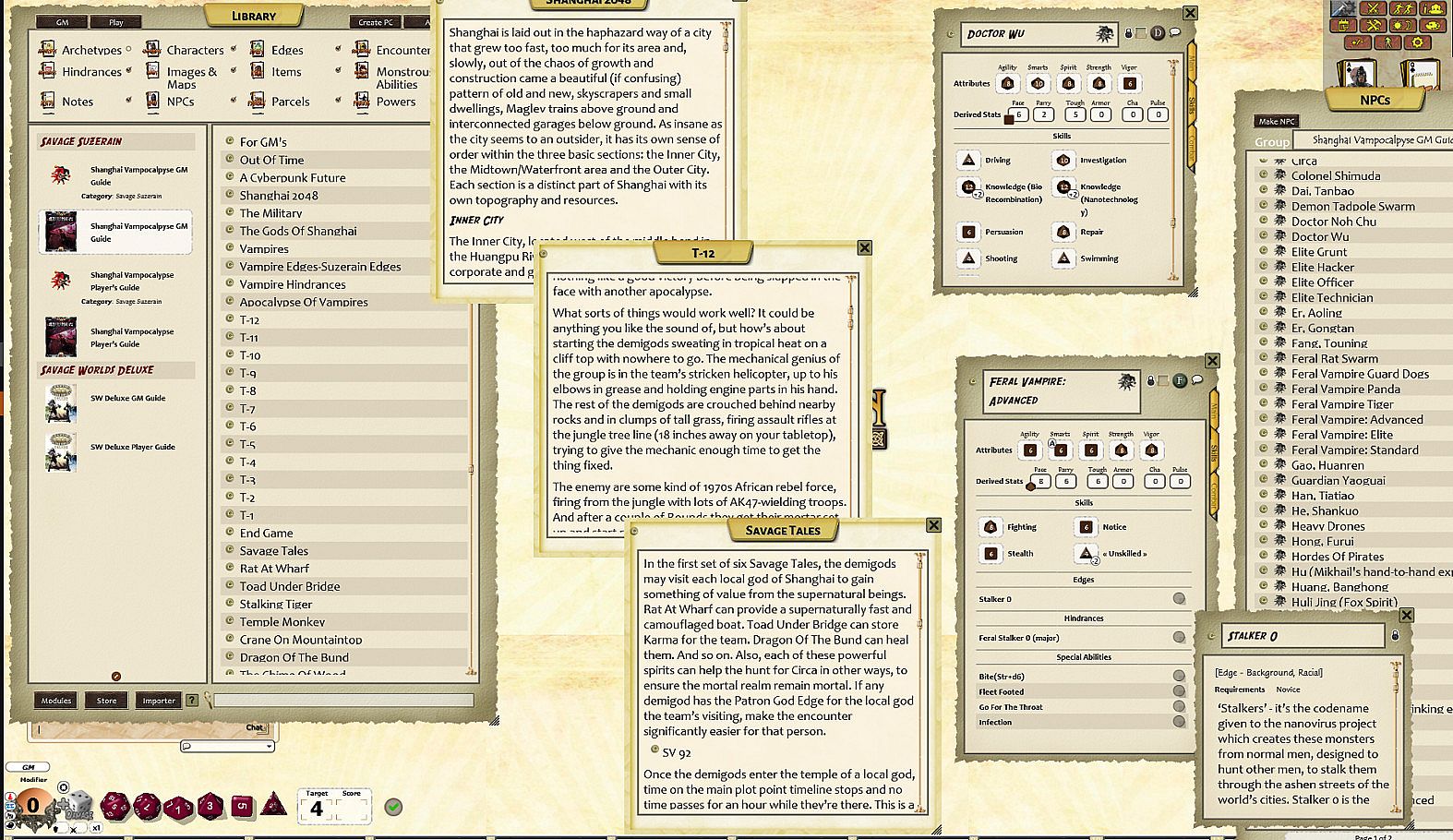This screenshot has height=840, width=1453.
Task: Click the four-sided pyramid die
Action: [x=273, y=804]
